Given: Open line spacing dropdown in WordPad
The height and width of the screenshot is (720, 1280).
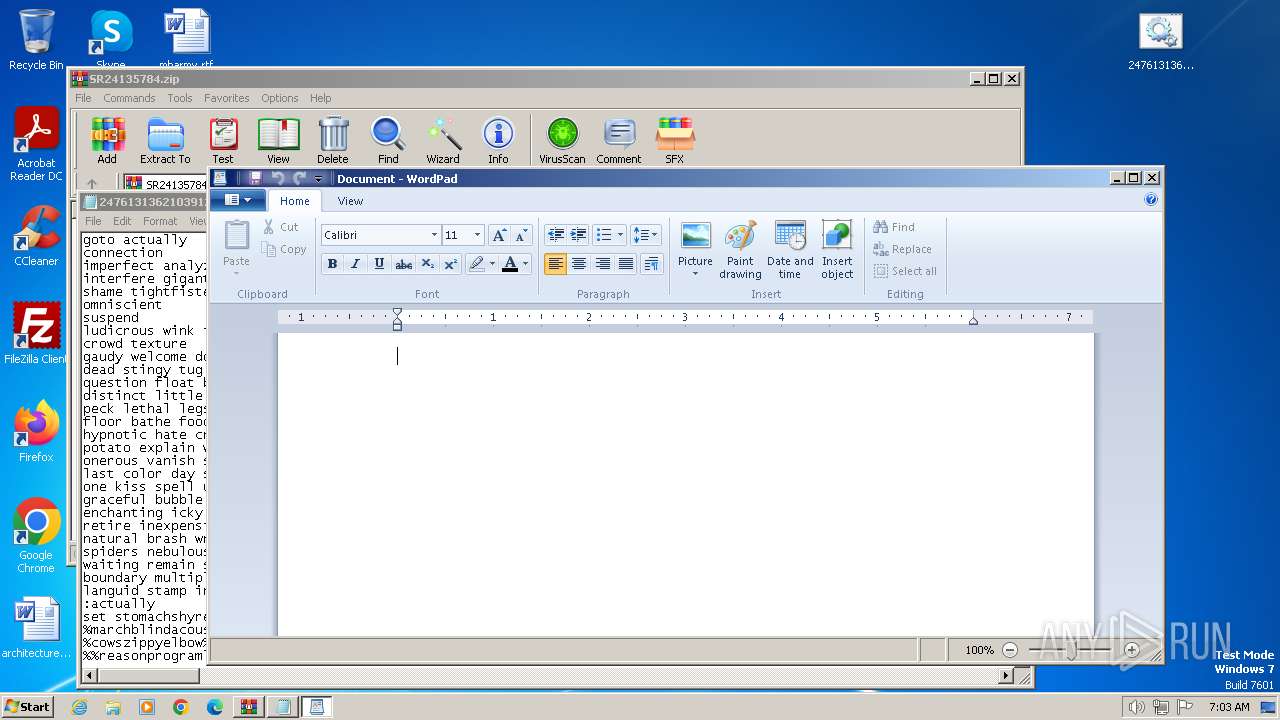Looking at the screenshot, I should 646,235.
